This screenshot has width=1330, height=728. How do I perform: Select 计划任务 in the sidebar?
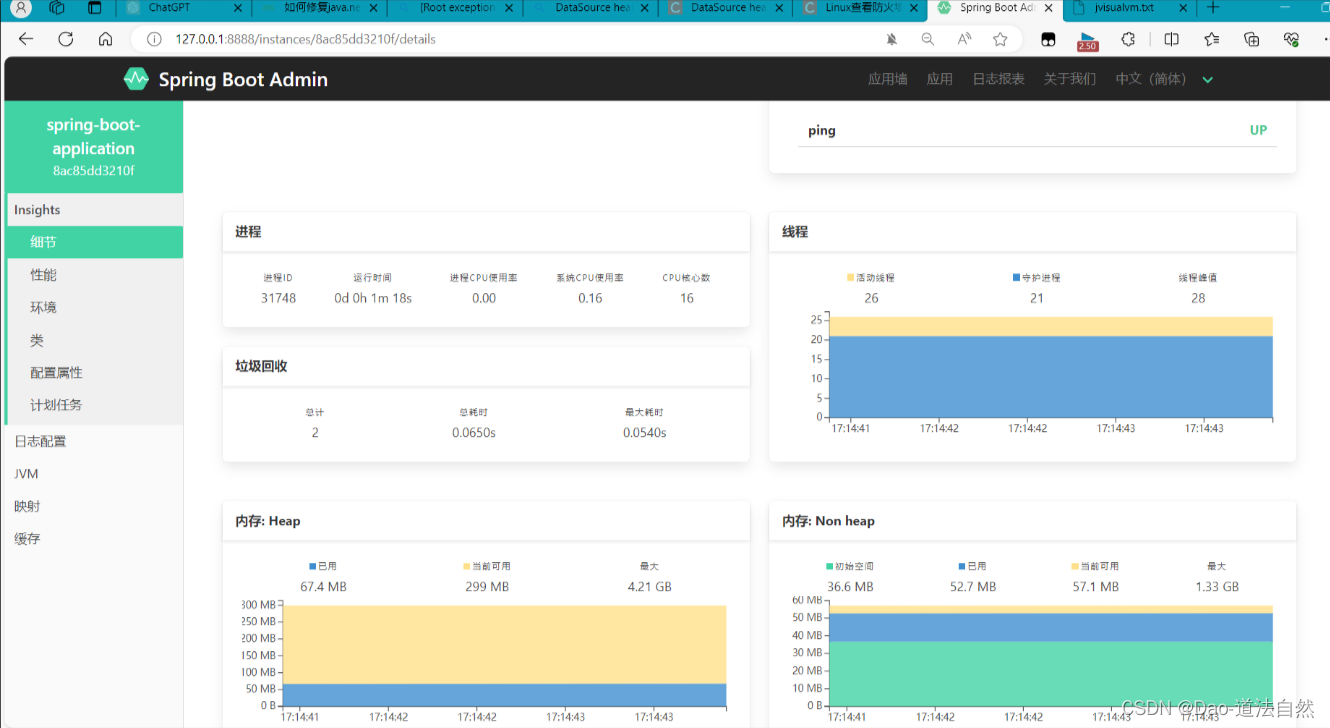94,405
